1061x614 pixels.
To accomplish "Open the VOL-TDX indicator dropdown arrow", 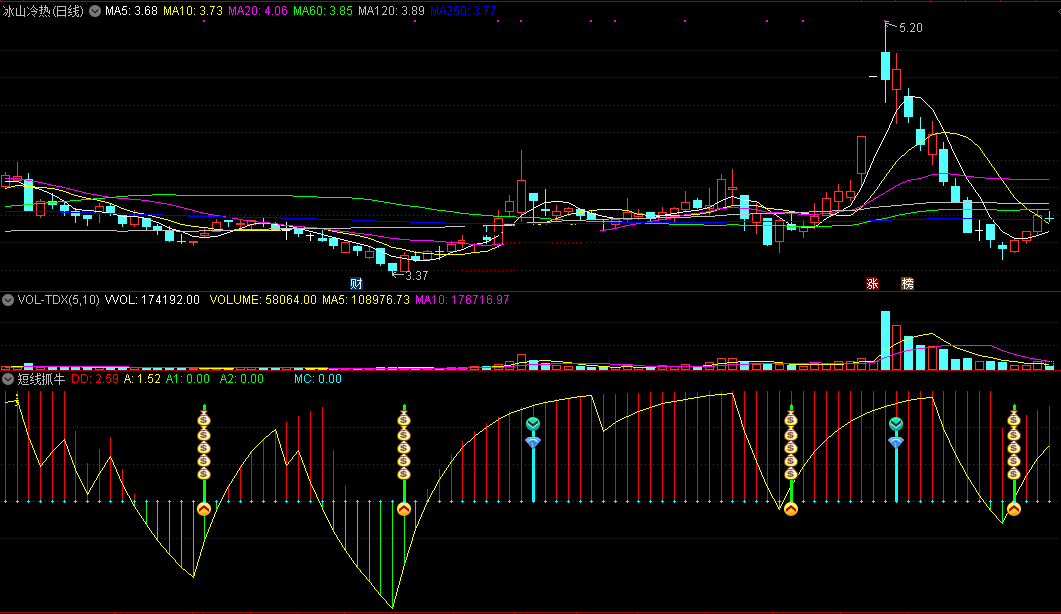I will pos(8,300).
